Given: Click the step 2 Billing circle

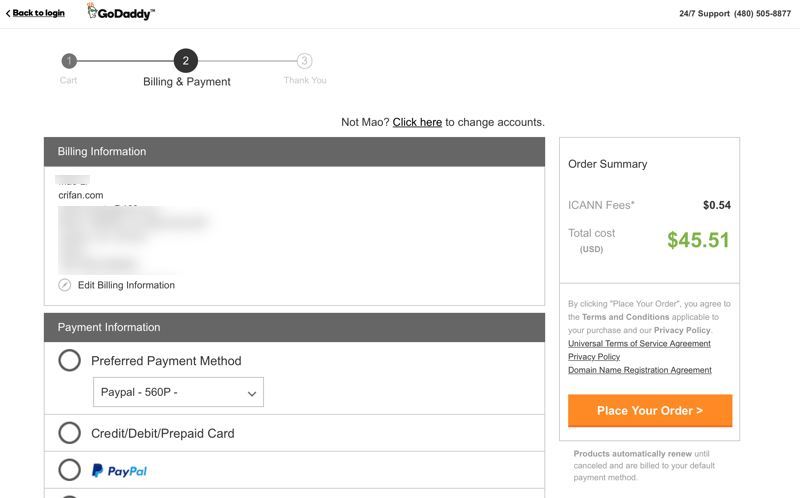Looking at the screenshot, I should click(x=185, y=61).
